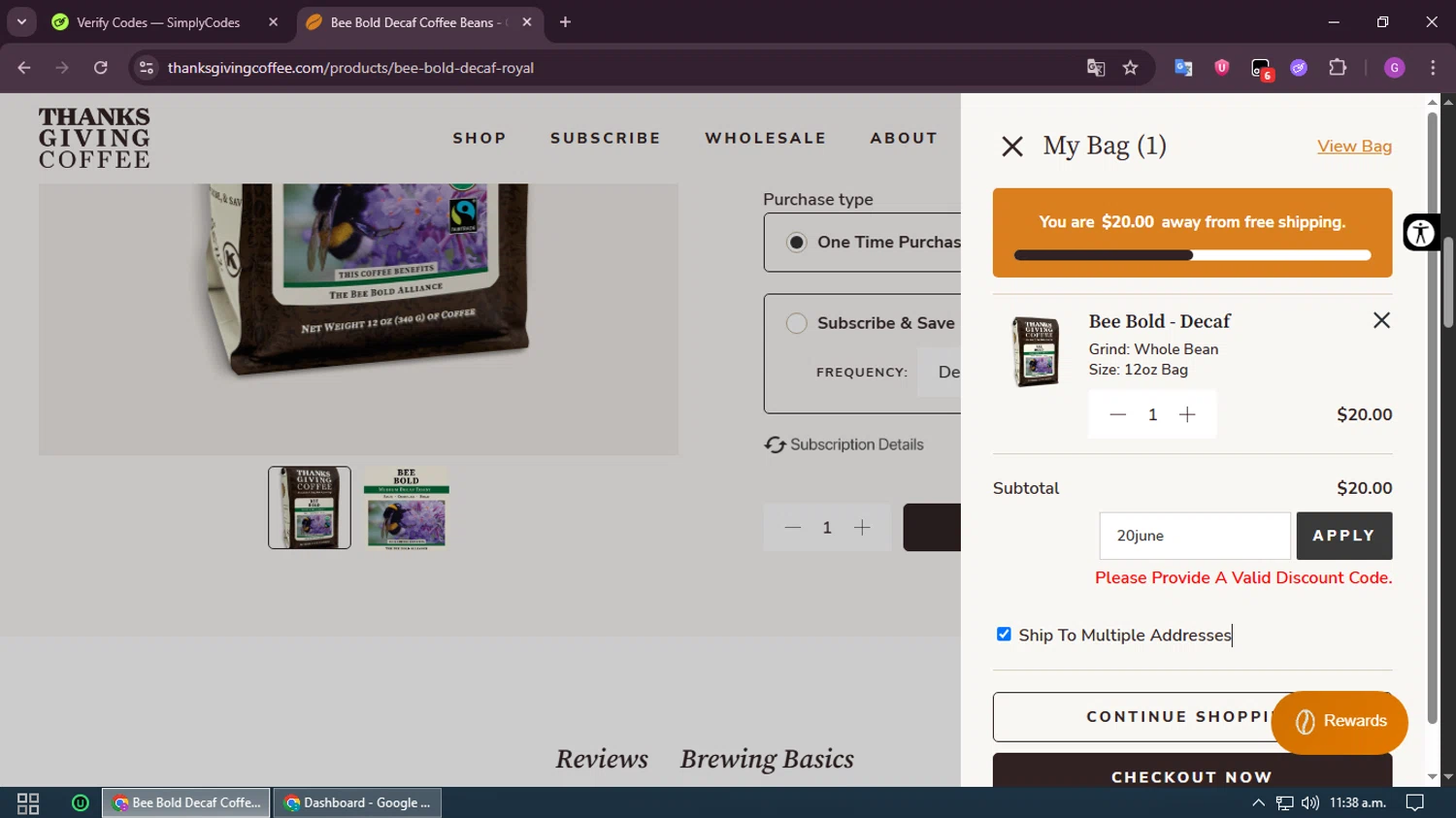Open the red shield extension icon
1456x818 pixels.
pos(1222,68)
